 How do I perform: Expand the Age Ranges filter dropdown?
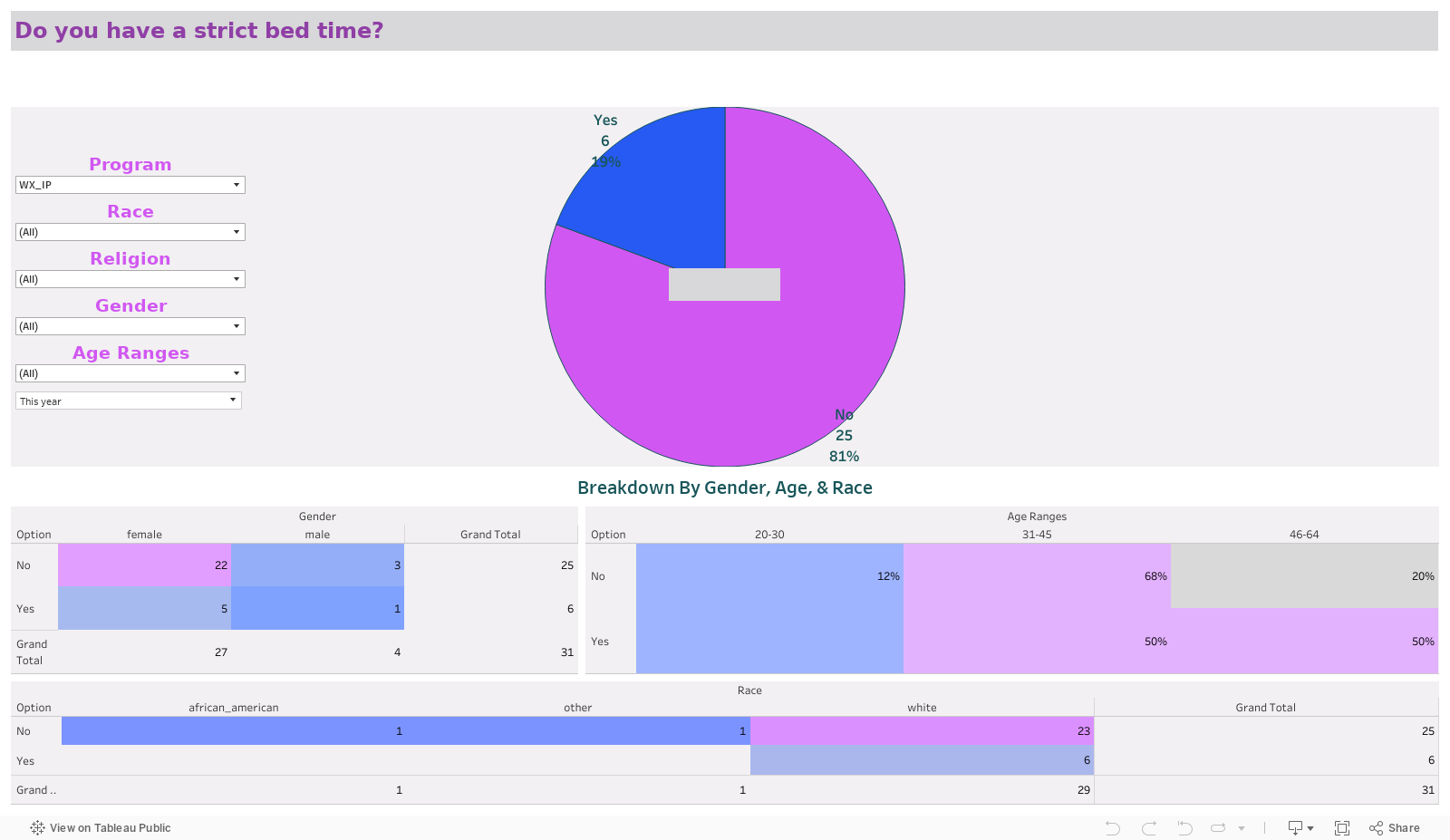[x=130, y=373]
